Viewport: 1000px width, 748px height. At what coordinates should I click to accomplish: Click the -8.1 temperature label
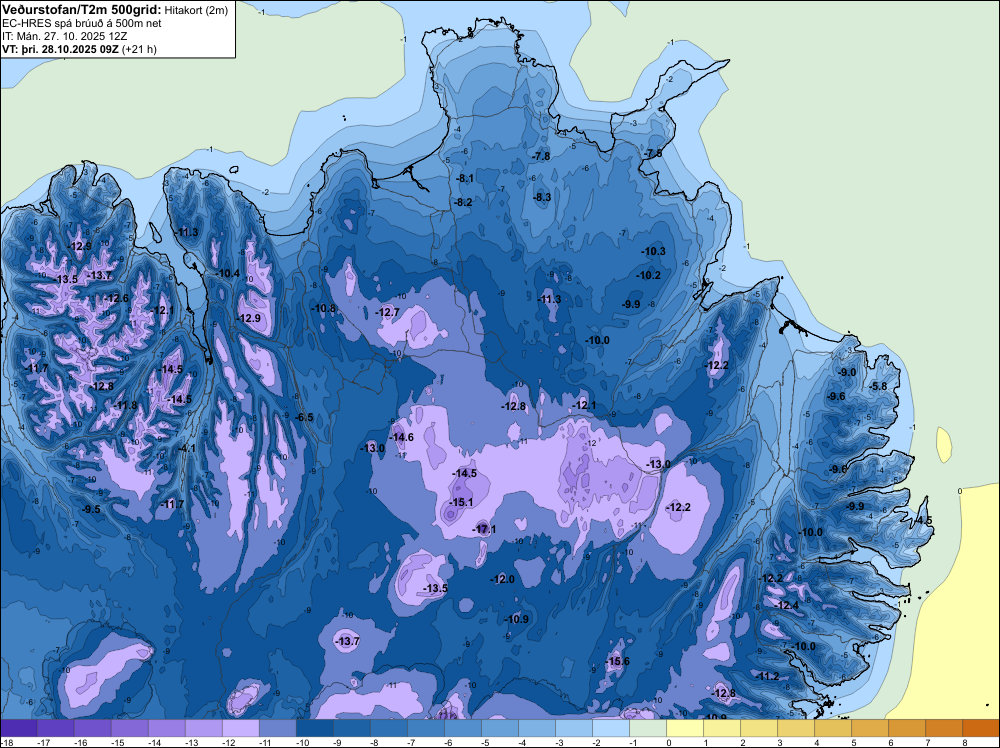[x=465, y=179]
